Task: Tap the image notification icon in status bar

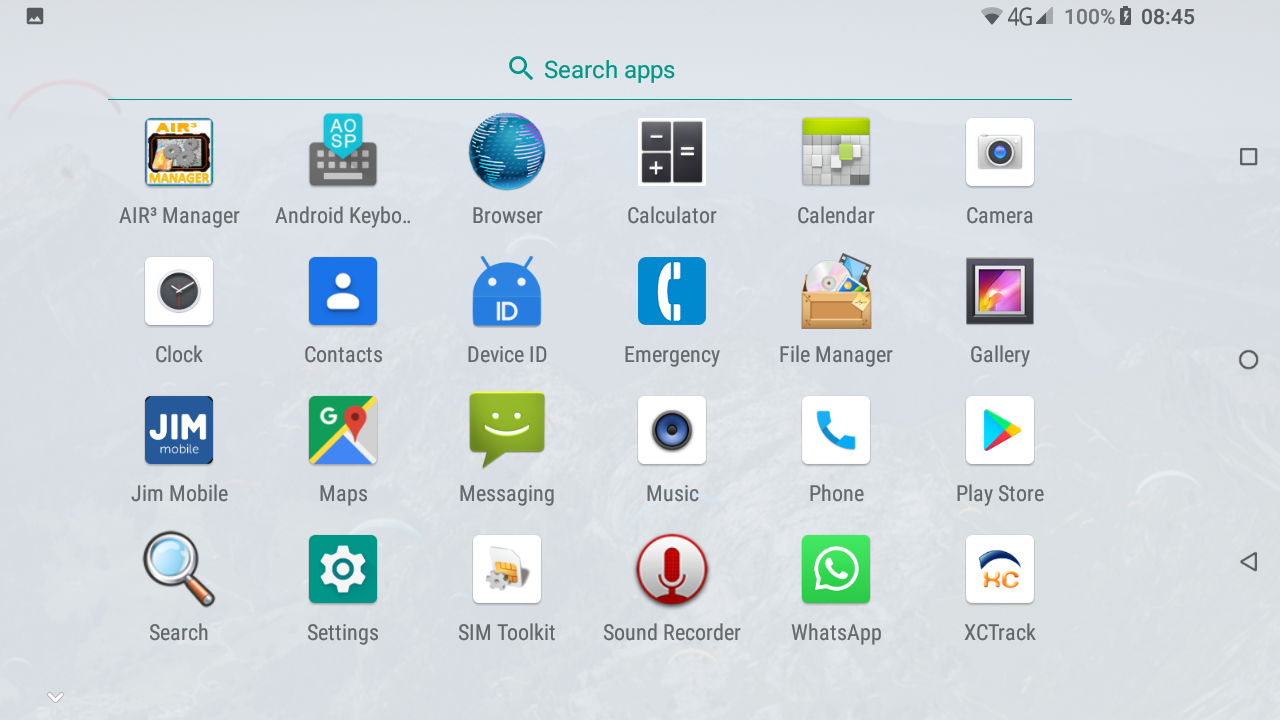Action: tap(35, 16)
